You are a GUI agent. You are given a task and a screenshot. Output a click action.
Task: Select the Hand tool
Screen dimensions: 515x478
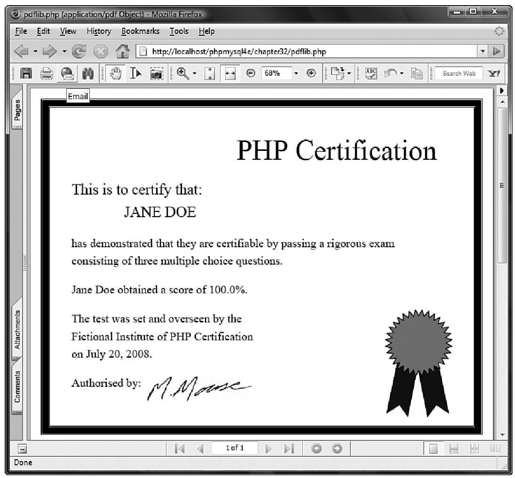[x=115, y=73]
